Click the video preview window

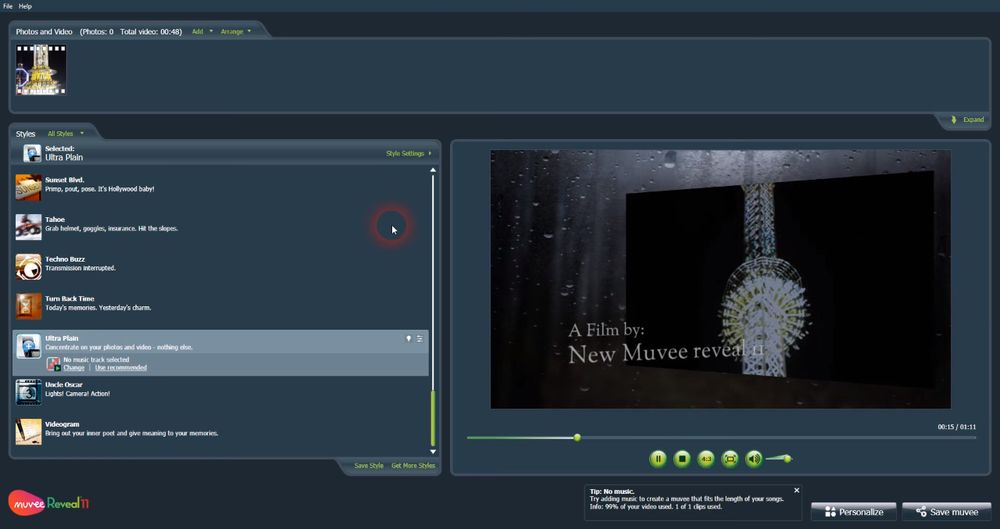click(x=721, y=279)
